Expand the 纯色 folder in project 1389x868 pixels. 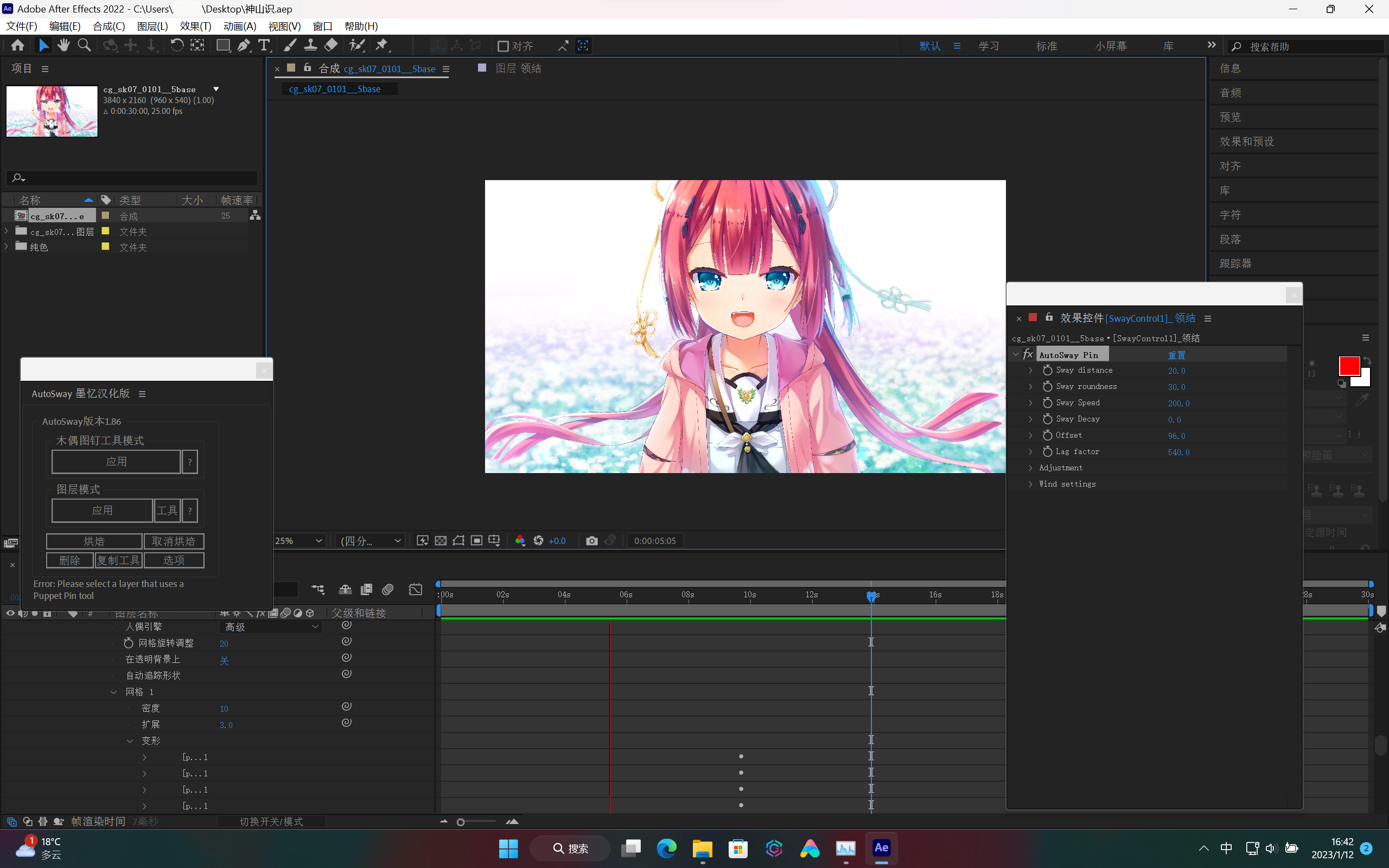[7, 246]
